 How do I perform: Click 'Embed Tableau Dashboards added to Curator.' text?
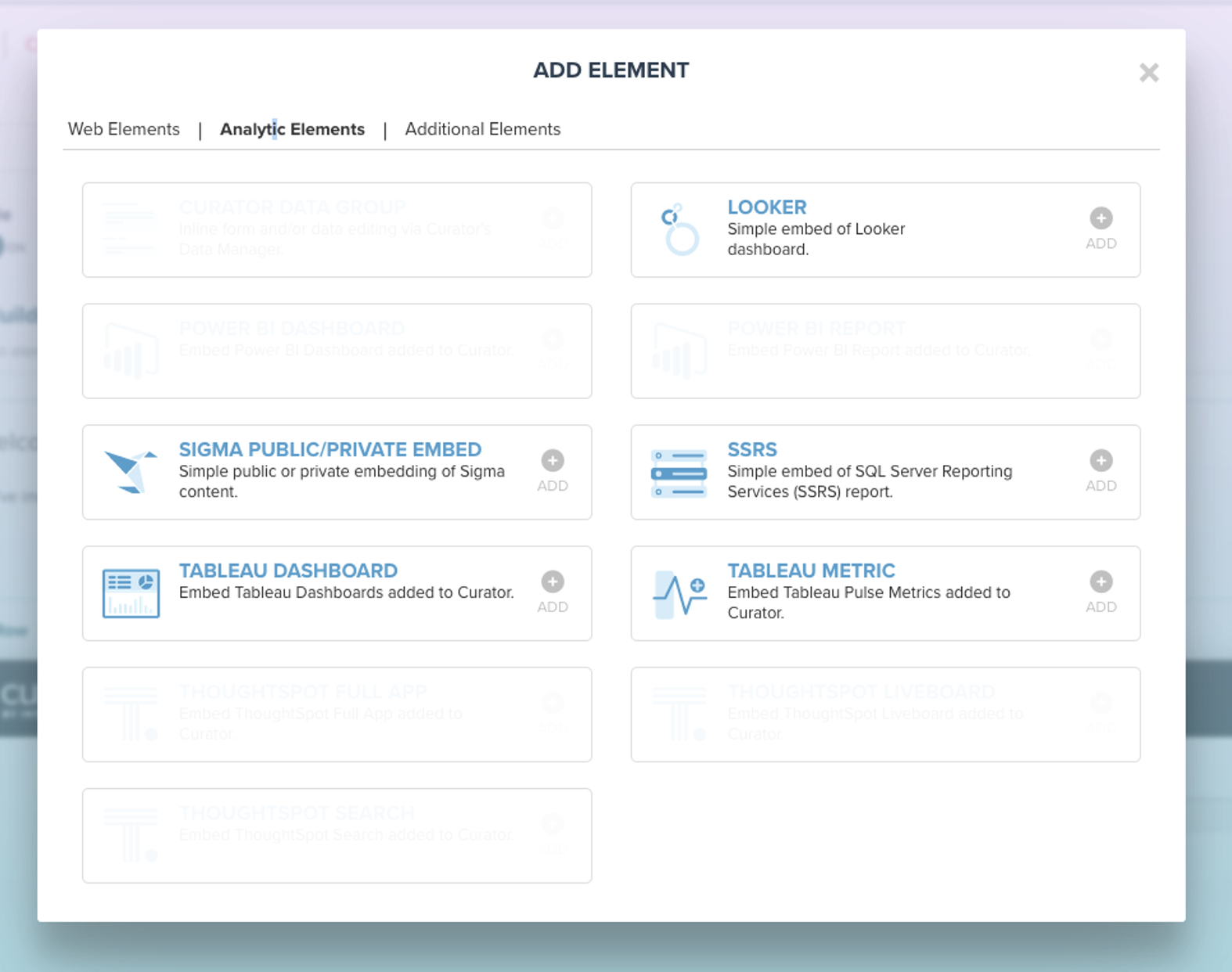click(x=346, y=592)
